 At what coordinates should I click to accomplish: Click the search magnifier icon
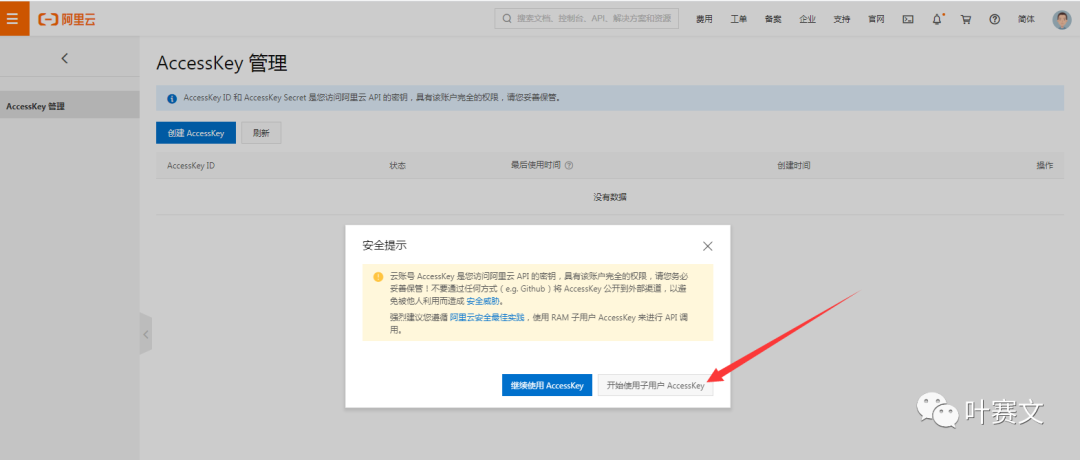(x=508, y=19)
